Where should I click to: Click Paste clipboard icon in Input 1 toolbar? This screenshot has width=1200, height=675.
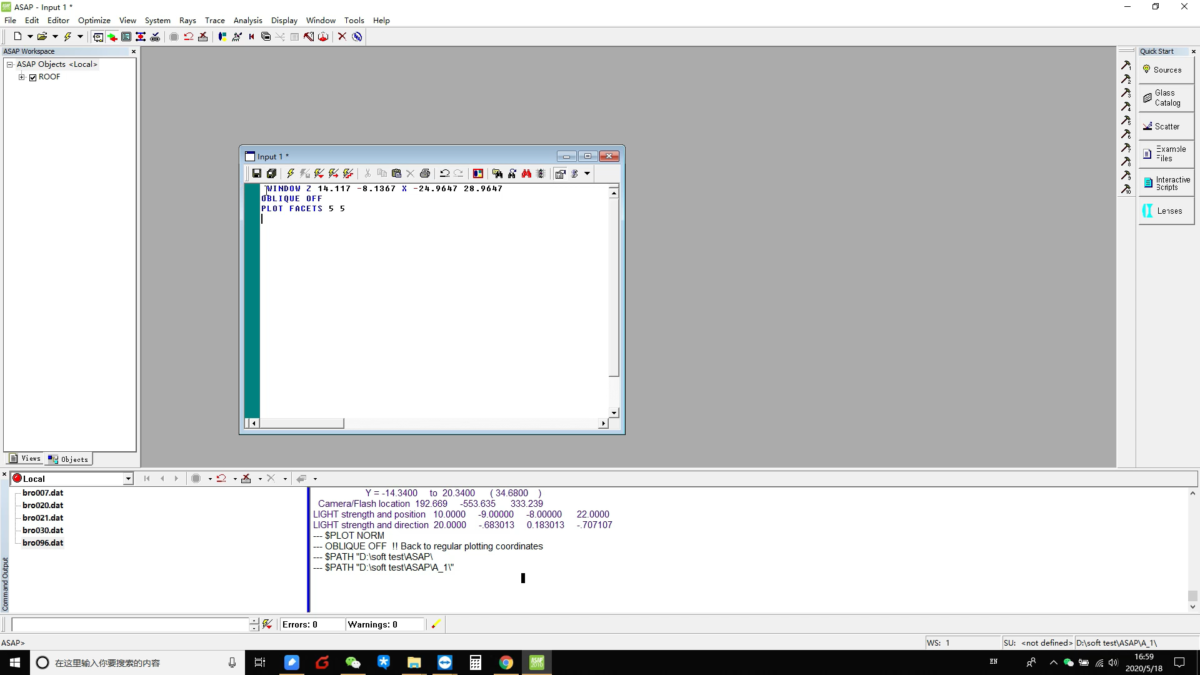396,173
